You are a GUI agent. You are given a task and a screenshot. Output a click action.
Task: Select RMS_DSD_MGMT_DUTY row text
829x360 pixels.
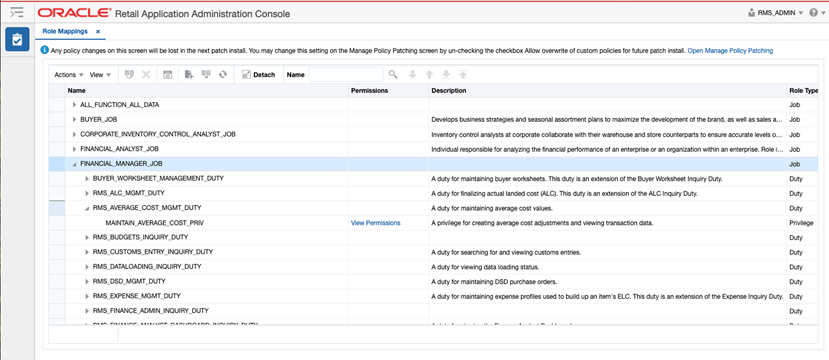[129, 281]
